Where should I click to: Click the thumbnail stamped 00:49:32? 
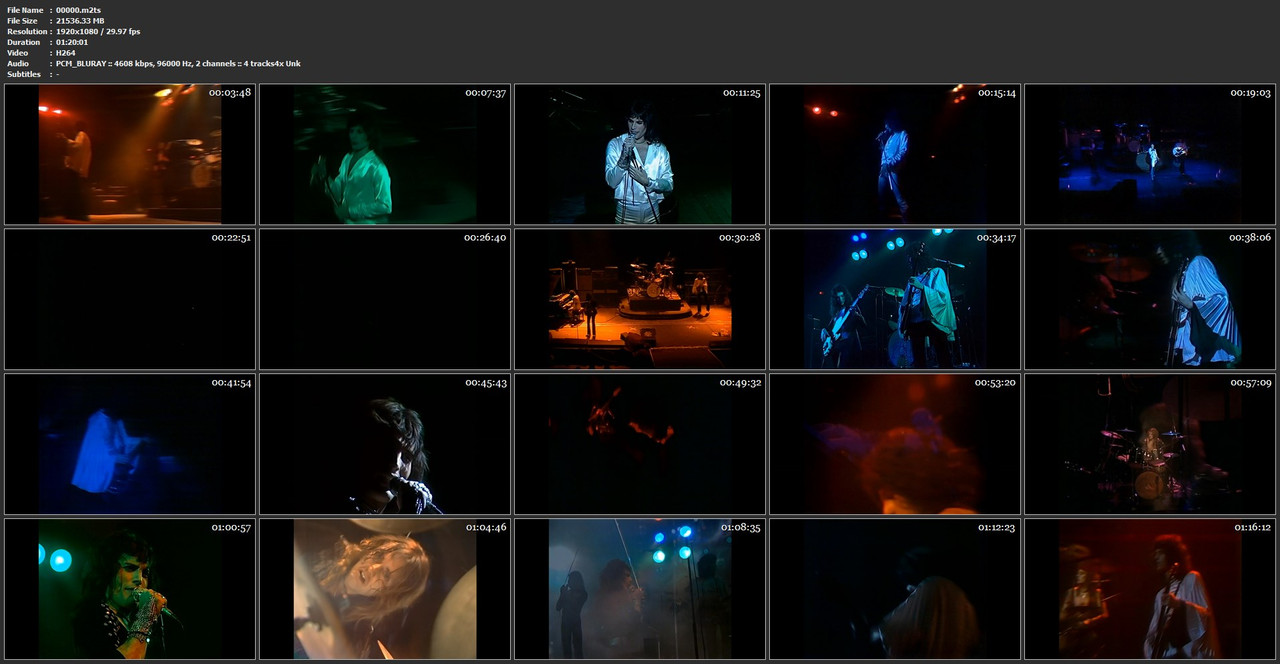pyautogui.click(x=640, y=444)
